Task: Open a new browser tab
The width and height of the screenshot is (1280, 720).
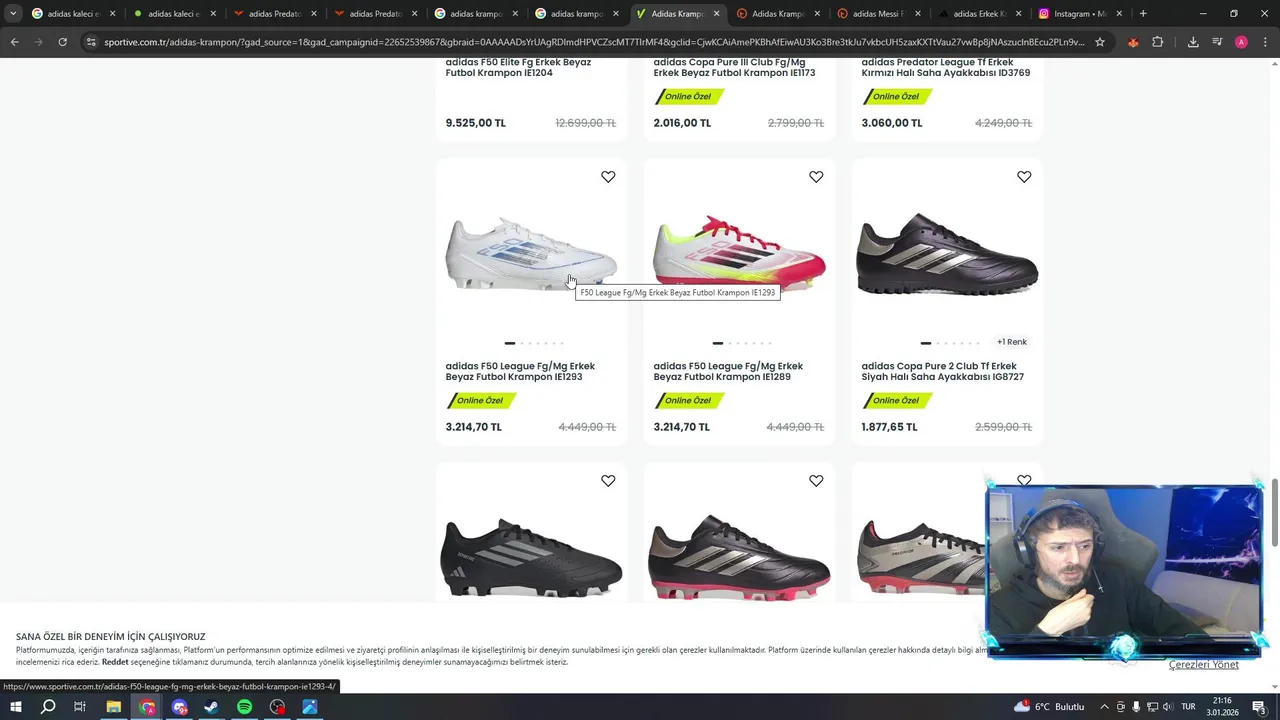Action: pyautogui.click(x=1143, y=14)
